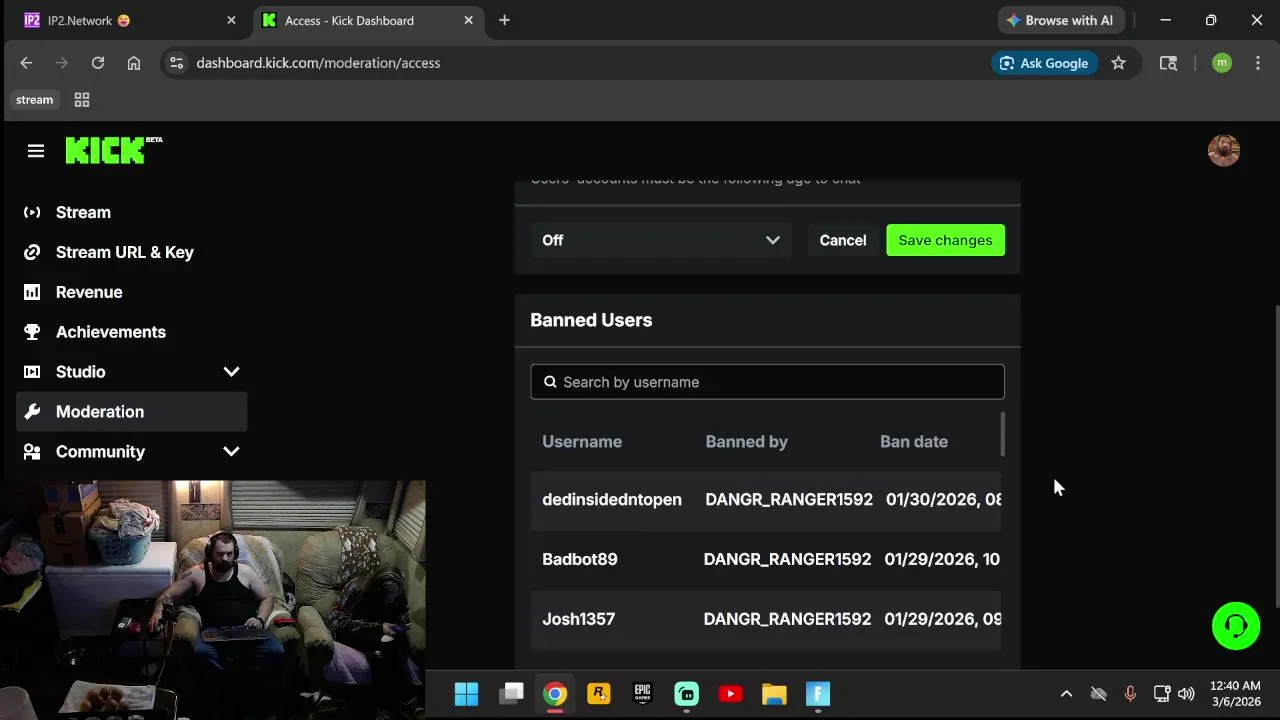Open Epic Games Launcher from taskbar
This screenshot has height=720, width=1280.
pos(643,694)
